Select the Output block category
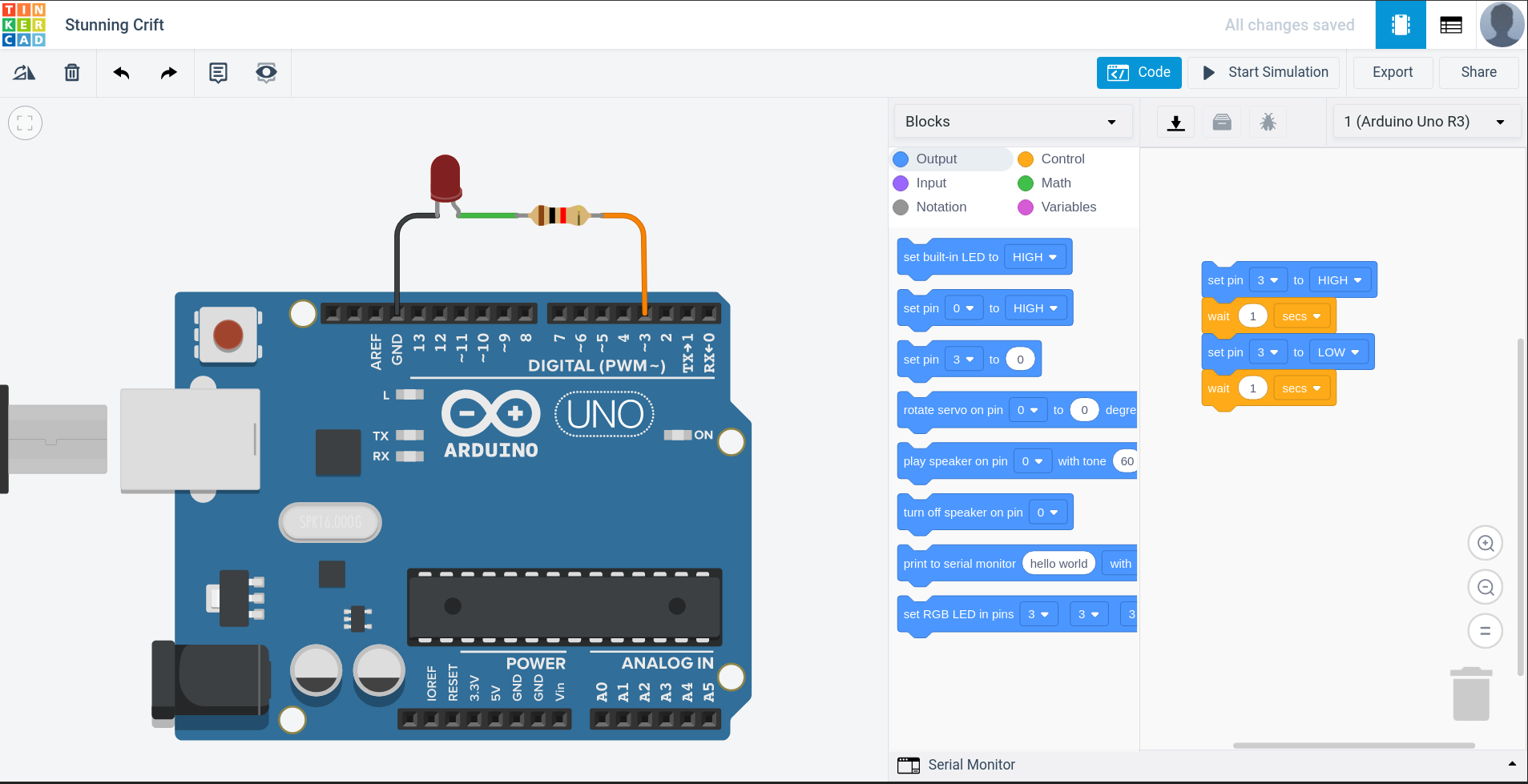 pyautogui.click(x=952, y=159)
